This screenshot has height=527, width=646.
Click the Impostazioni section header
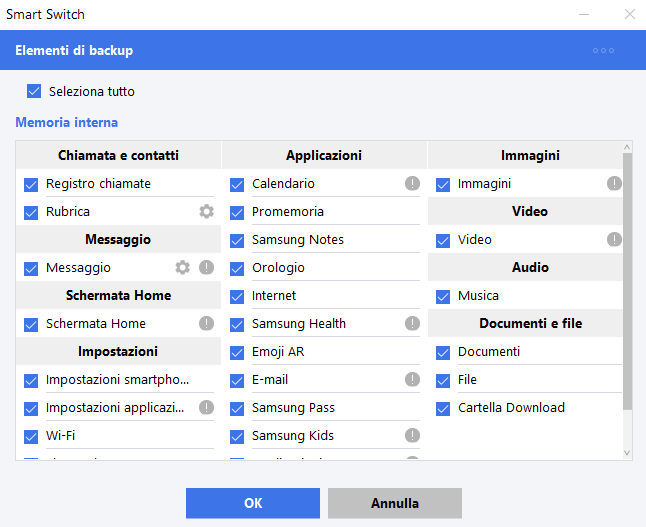click(x=118, y=351)
